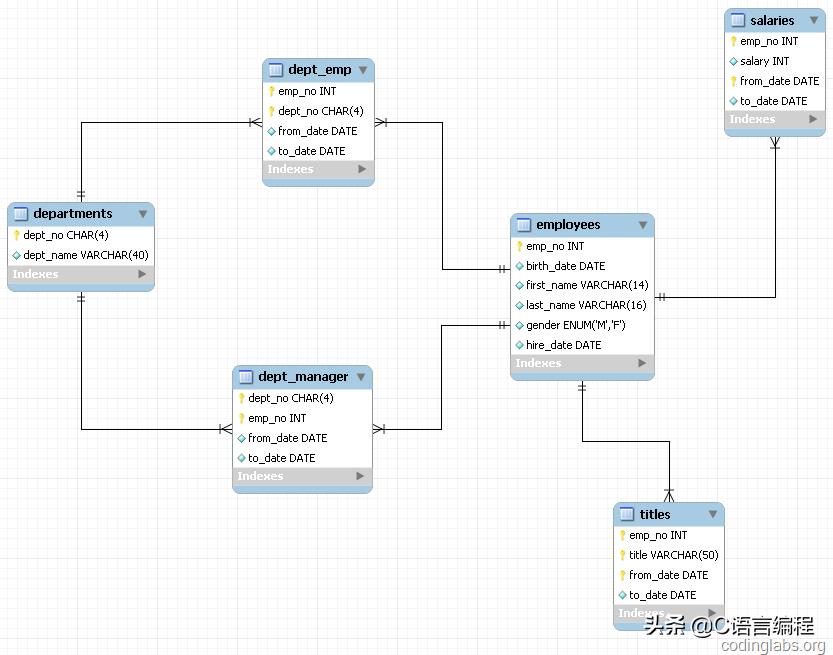Select the departments table title
Image resolution: width=833 pixels, height=655 pixels.
(x=73, y=214)
